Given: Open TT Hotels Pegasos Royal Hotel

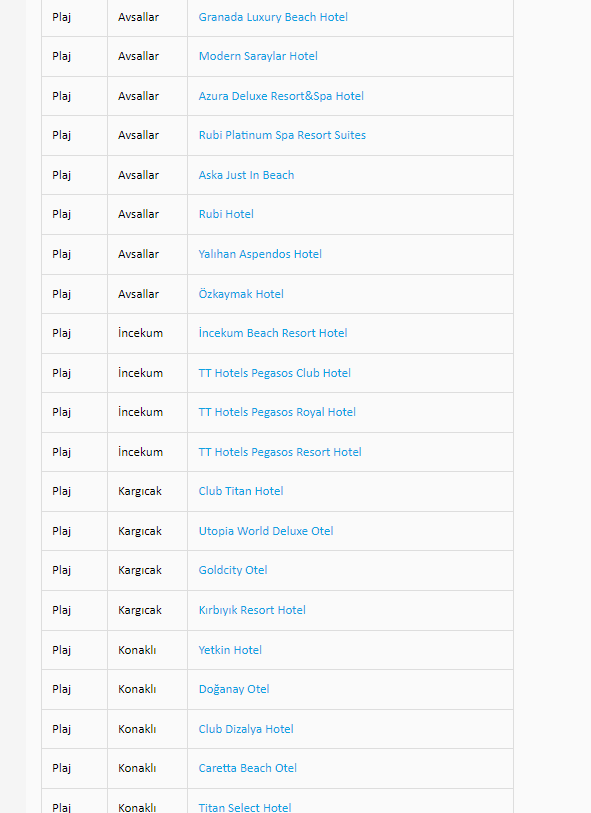Looking at the screenshot, I should (x=277, y=412).
